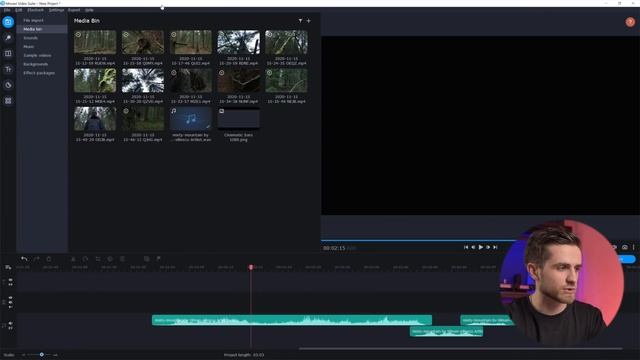This screenshot has width=640, height=360.
Task: Zoom in the timeline scale
Action: [x=56, y=355]
